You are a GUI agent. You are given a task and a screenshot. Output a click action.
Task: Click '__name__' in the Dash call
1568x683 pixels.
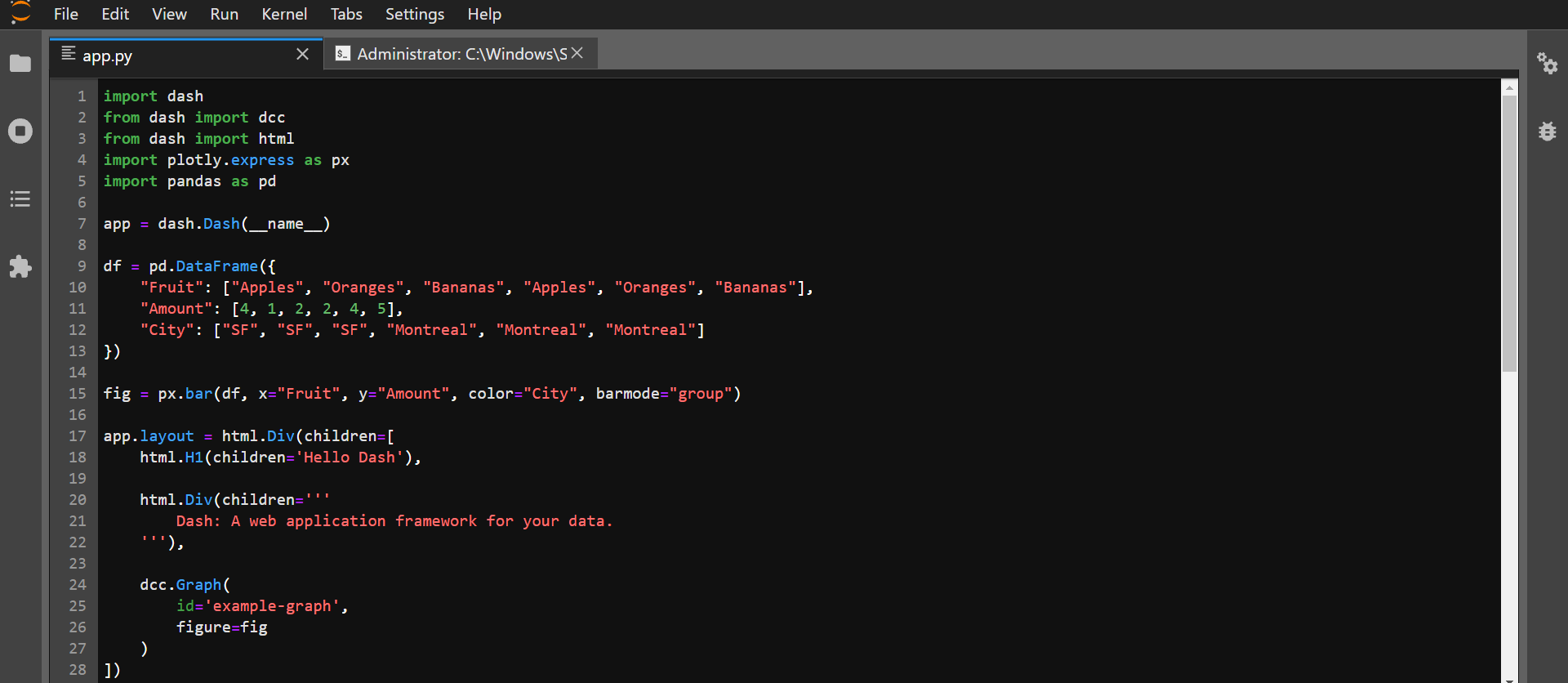(x=286, y=223)
